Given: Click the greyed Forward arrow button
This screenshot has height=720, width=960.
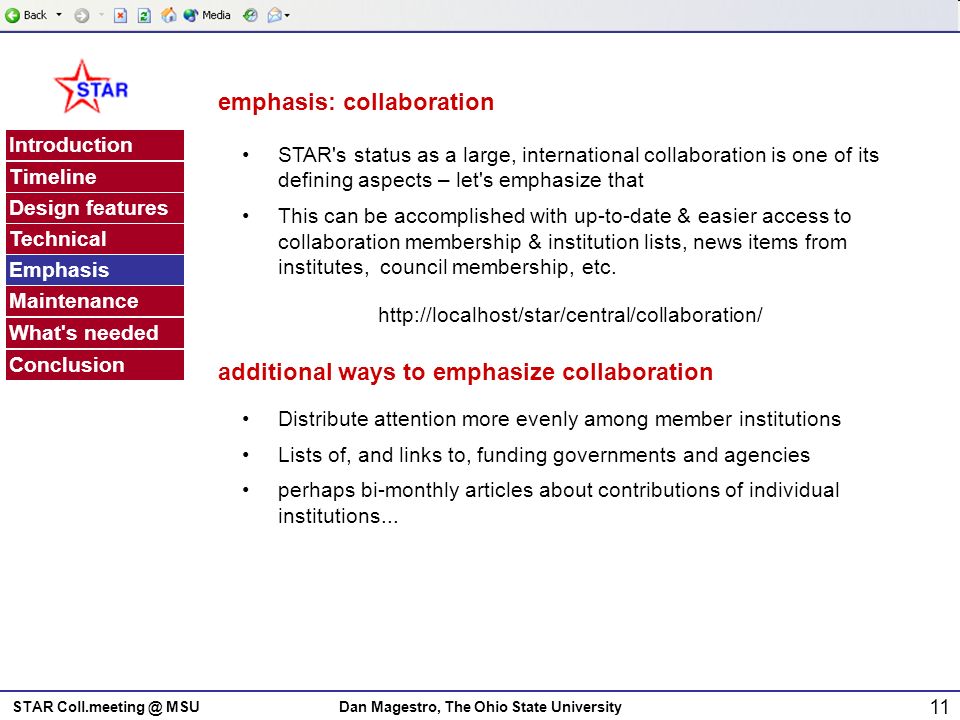Looking at the screenshot, I should click(x=81, y=15).
